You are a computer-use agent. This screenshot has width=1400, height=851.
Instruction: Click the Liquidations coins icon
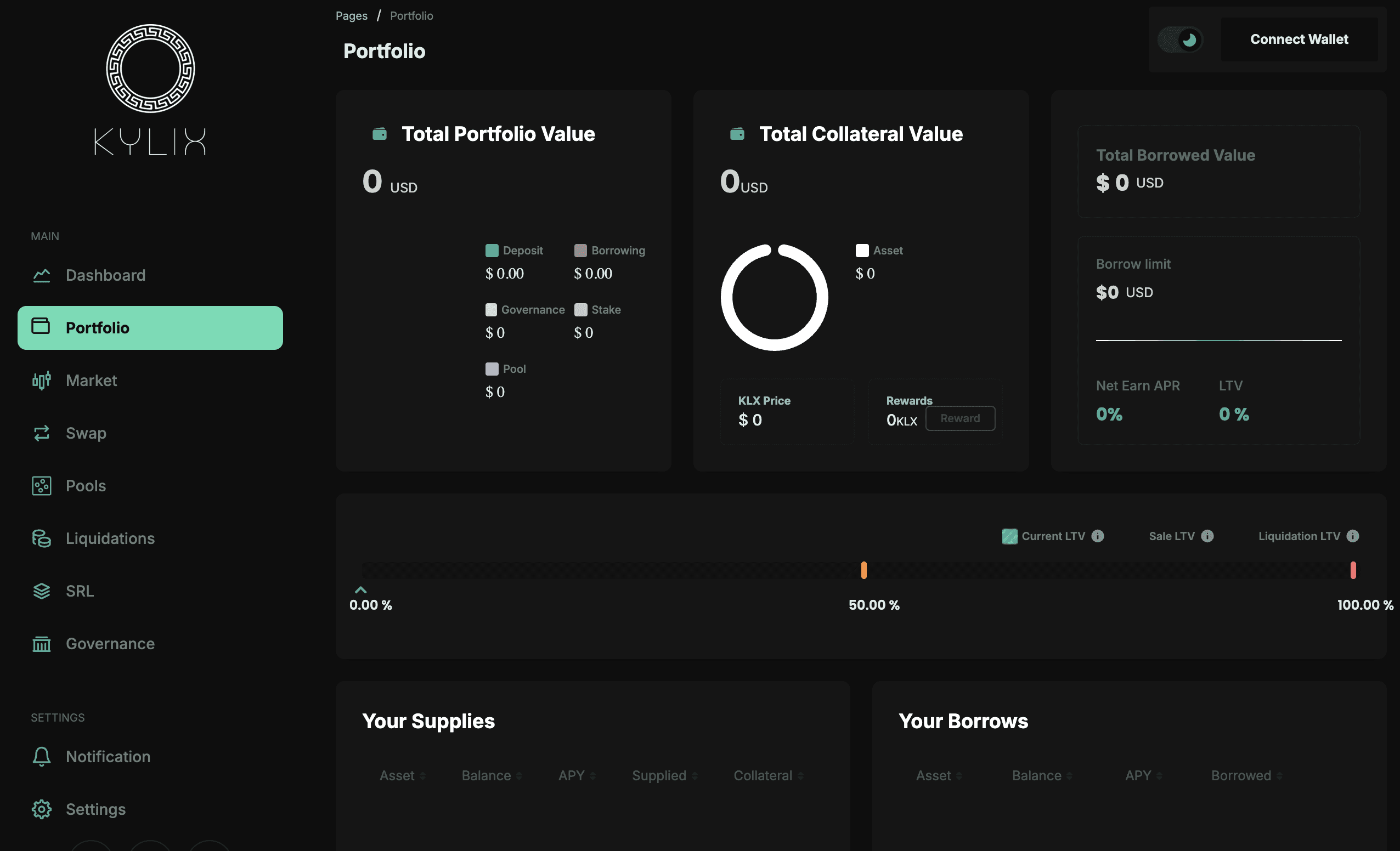click(42, 538)
